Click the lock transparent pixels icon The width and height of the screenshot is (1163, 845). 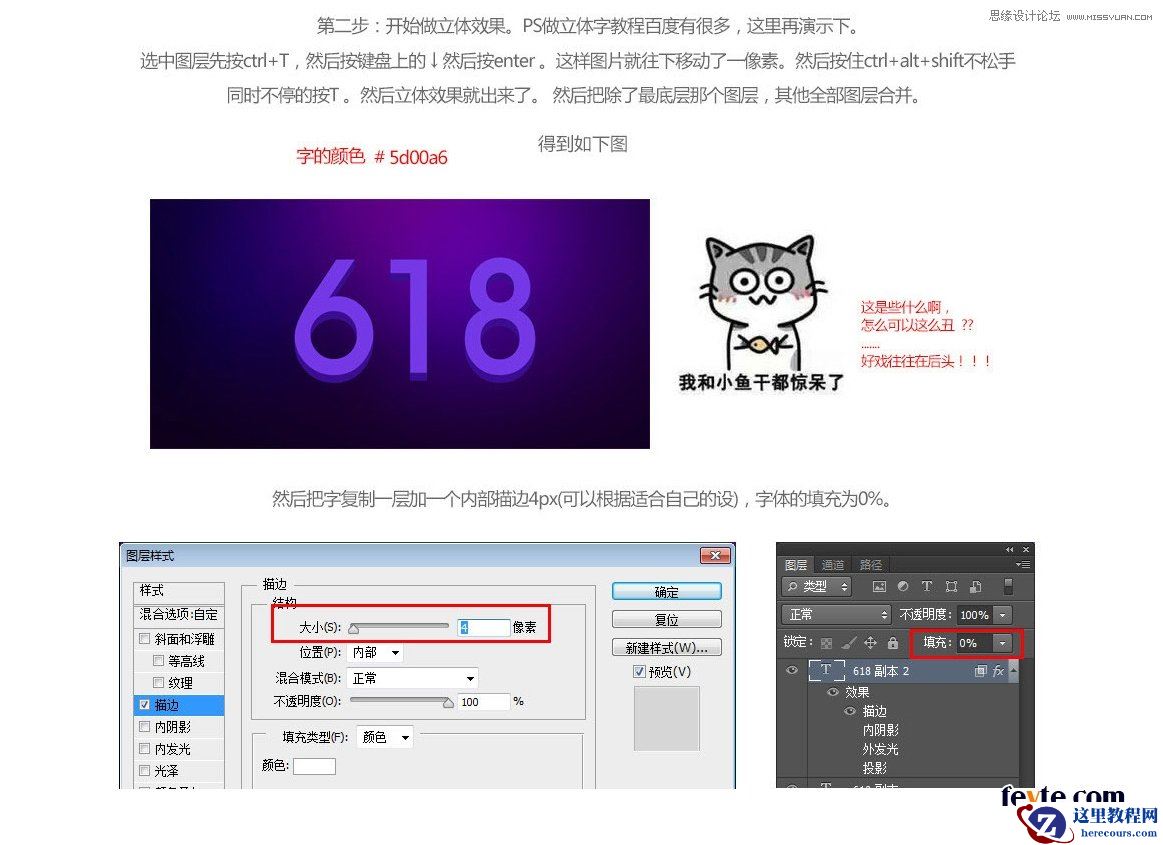[828, 643]
